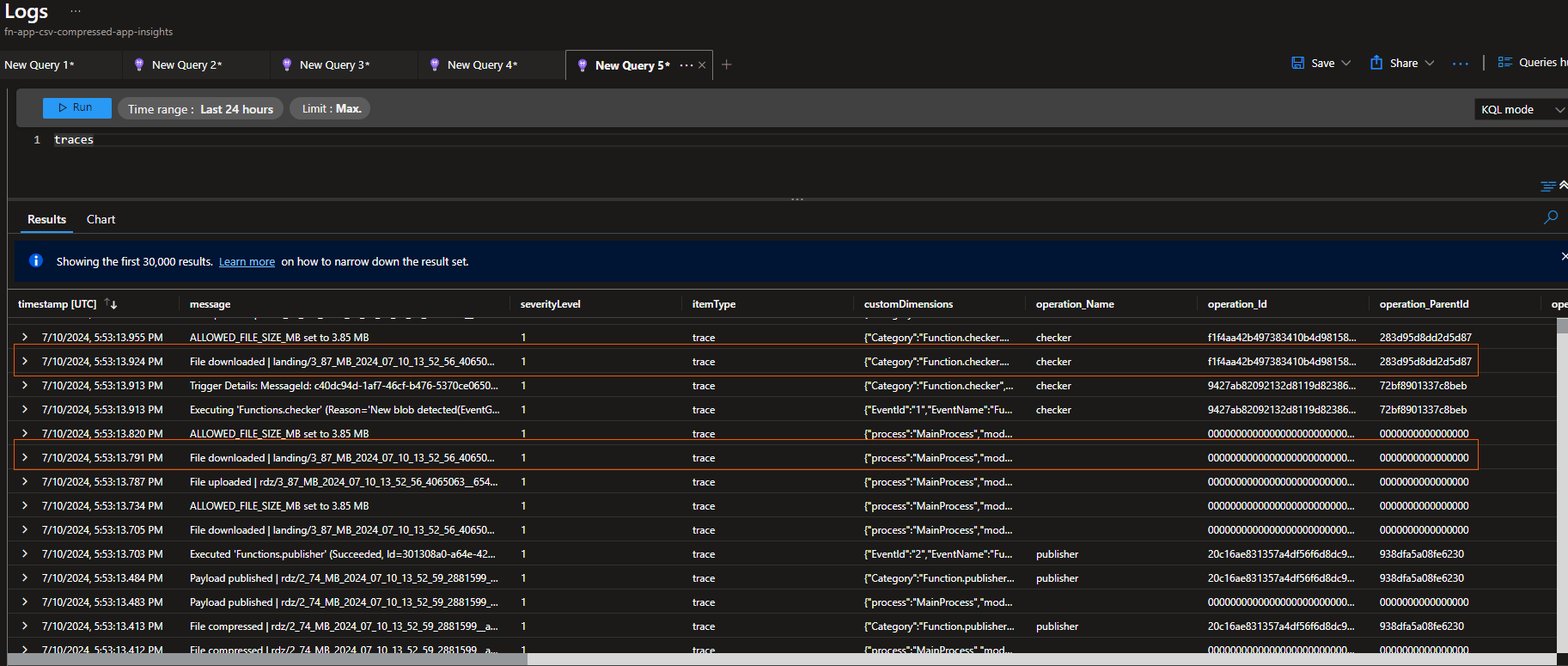
Task: Sort by timestamp [UTC] arrows
Action: [x=111, y=303]
